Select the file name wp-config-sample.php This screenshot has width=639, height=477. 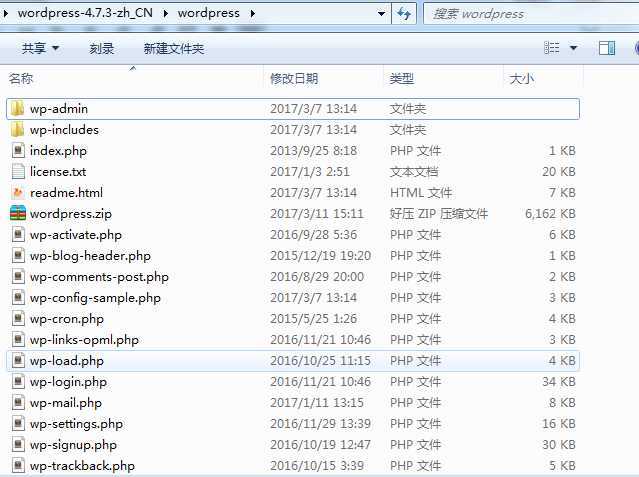click(x=95, y=298)
